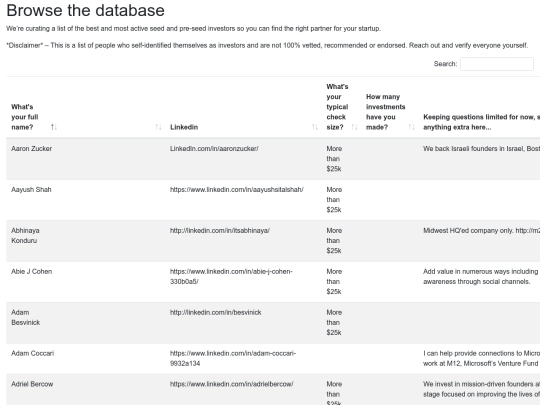Viewport: 540px width, 405px height.
Task: Click the Linkedin column header
Action: (184, 127)
